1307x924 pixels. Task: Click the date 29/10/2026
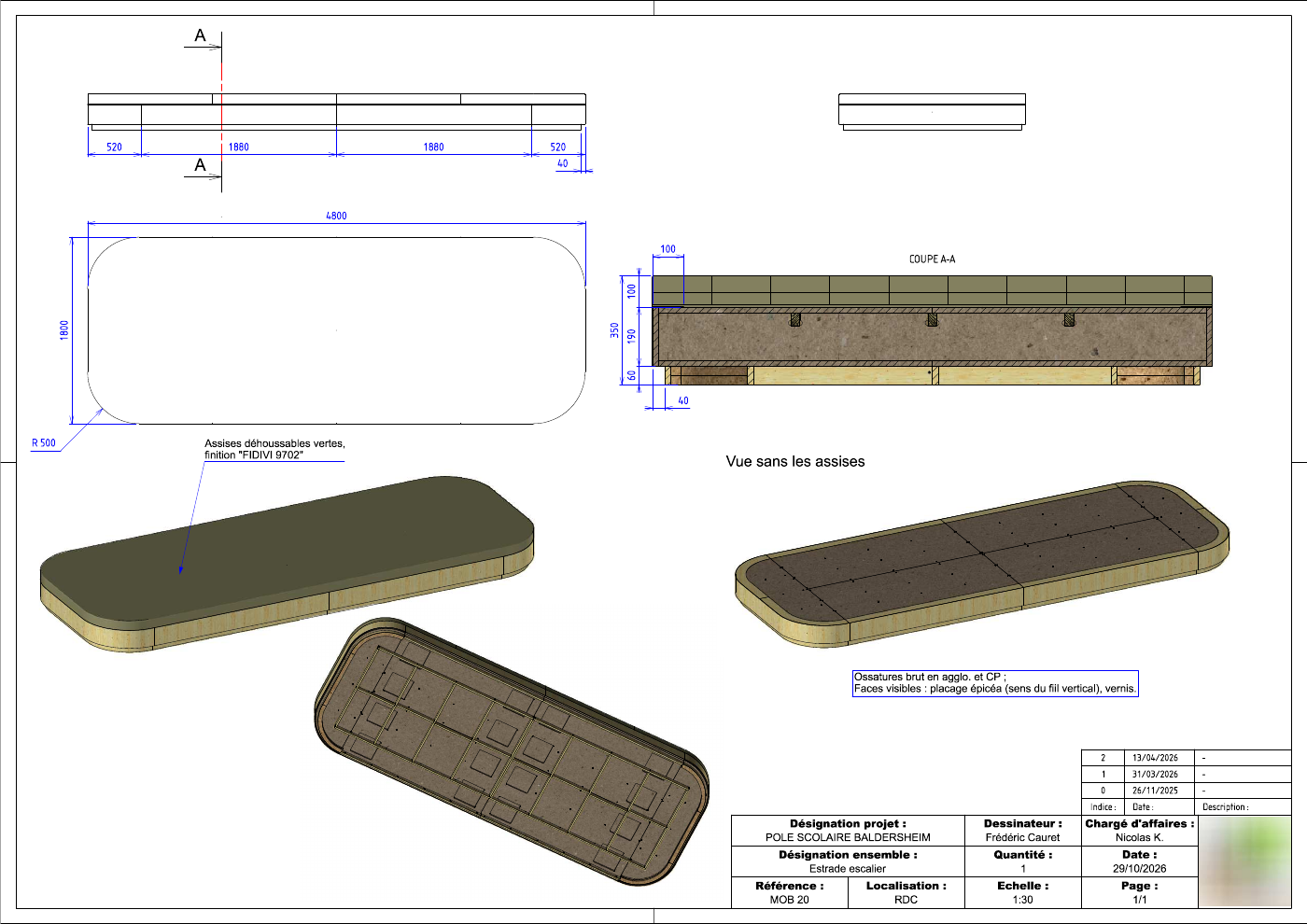click(1140, 868)
